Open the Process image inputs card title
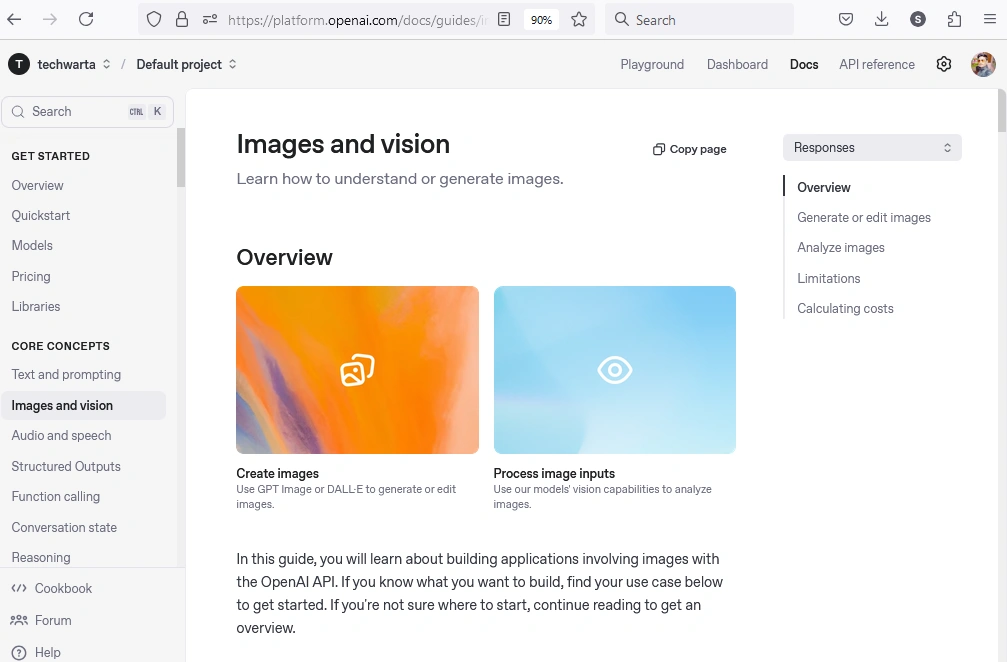The image size is (1007, 662). [x=554, y=473]
